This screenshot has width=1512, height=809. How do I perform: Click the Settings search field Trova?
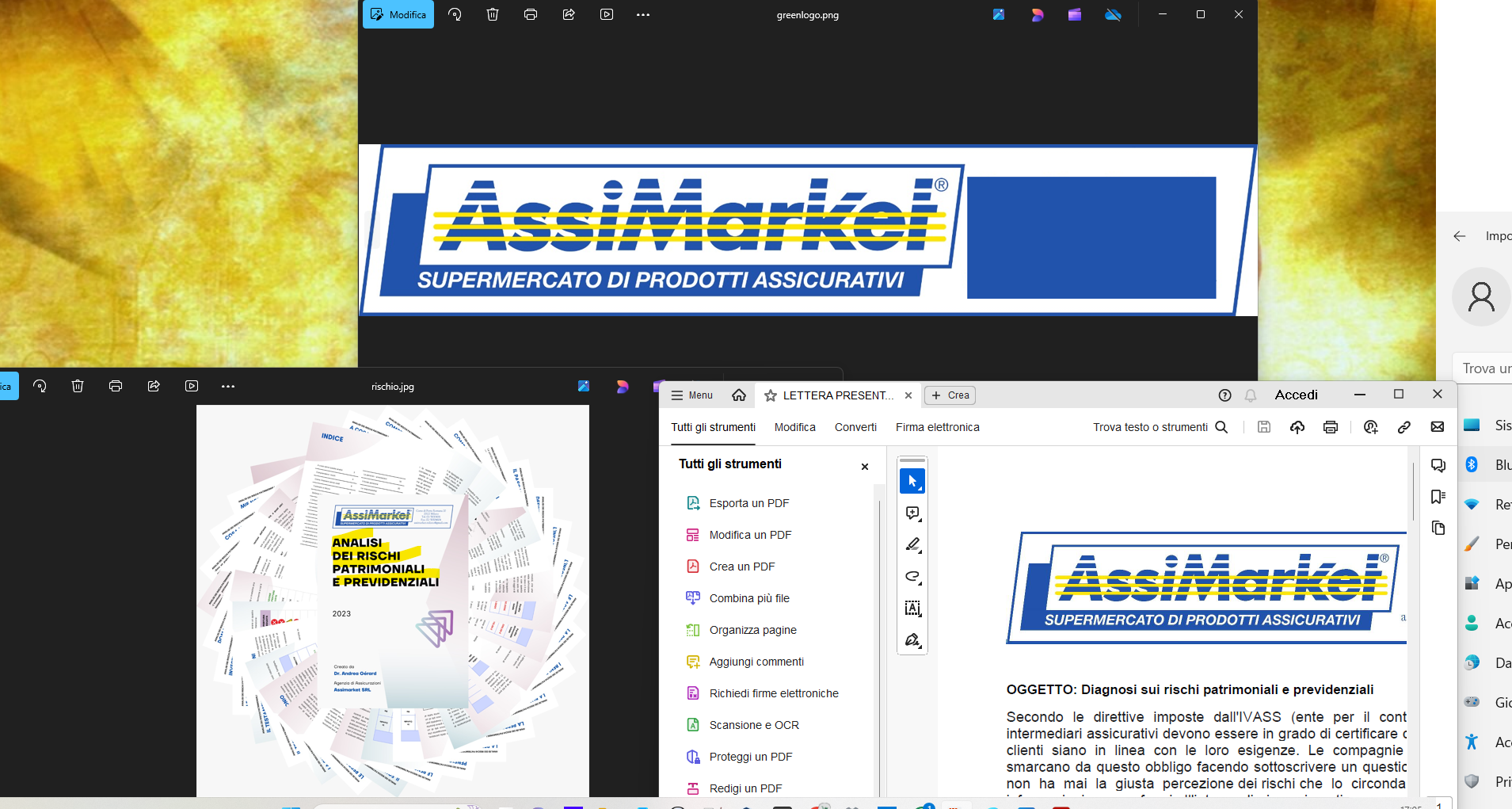[x=1483, y=368]
